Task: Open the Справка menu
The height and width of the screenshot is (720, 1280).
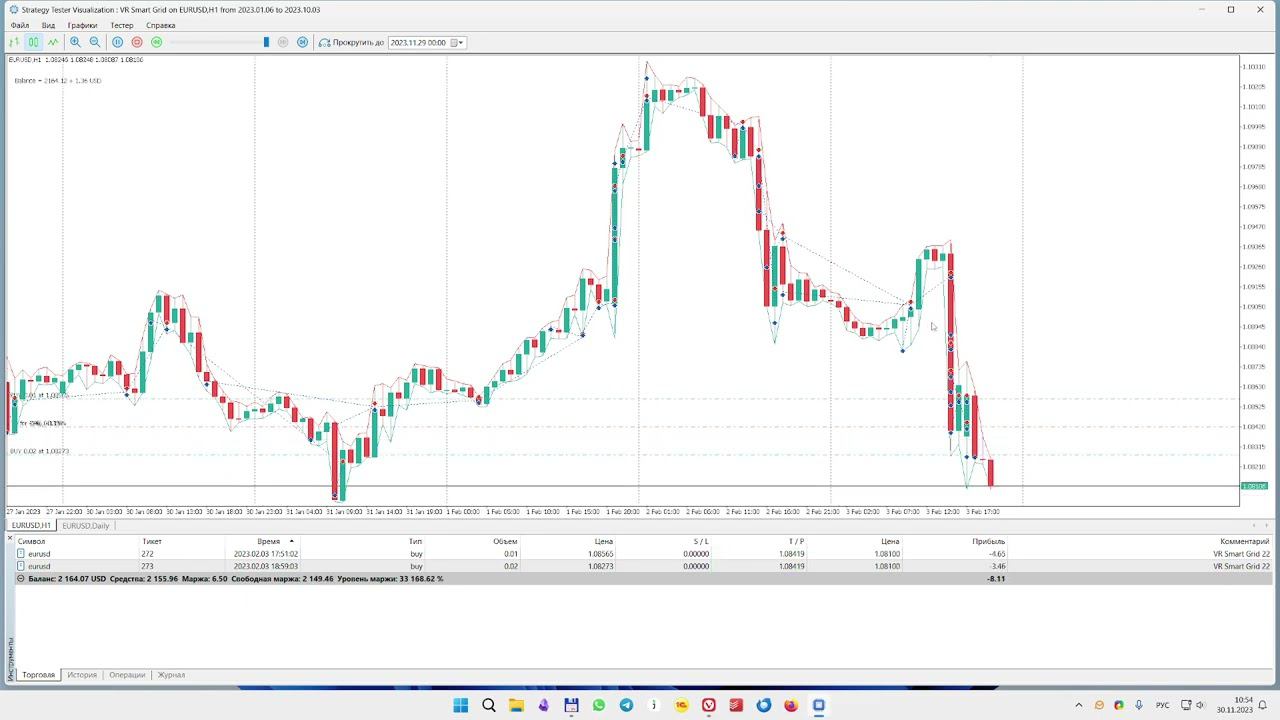Action: 160,25
